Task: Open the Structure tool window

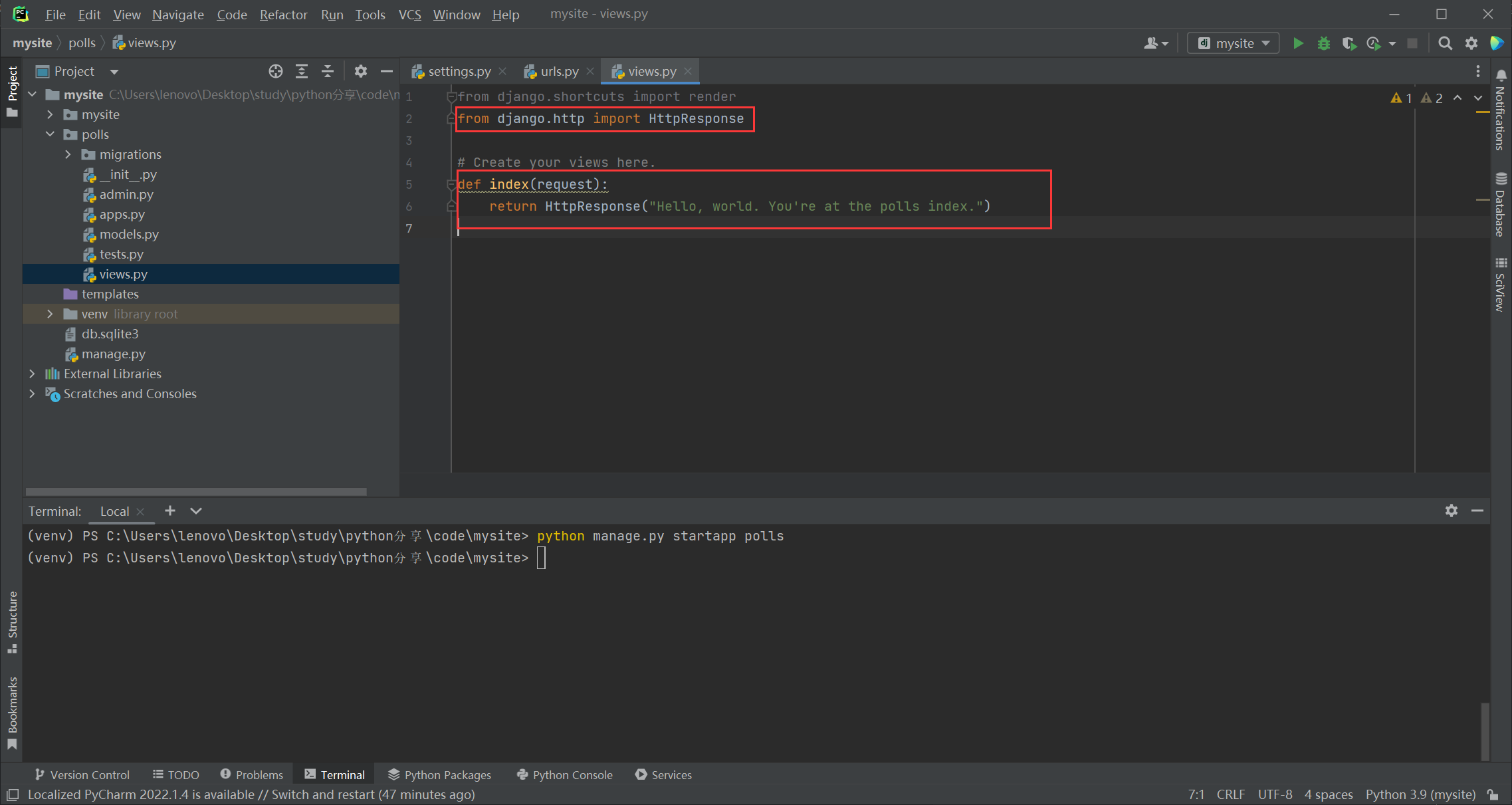Action: pyautogui.click(x=12, y=622)
